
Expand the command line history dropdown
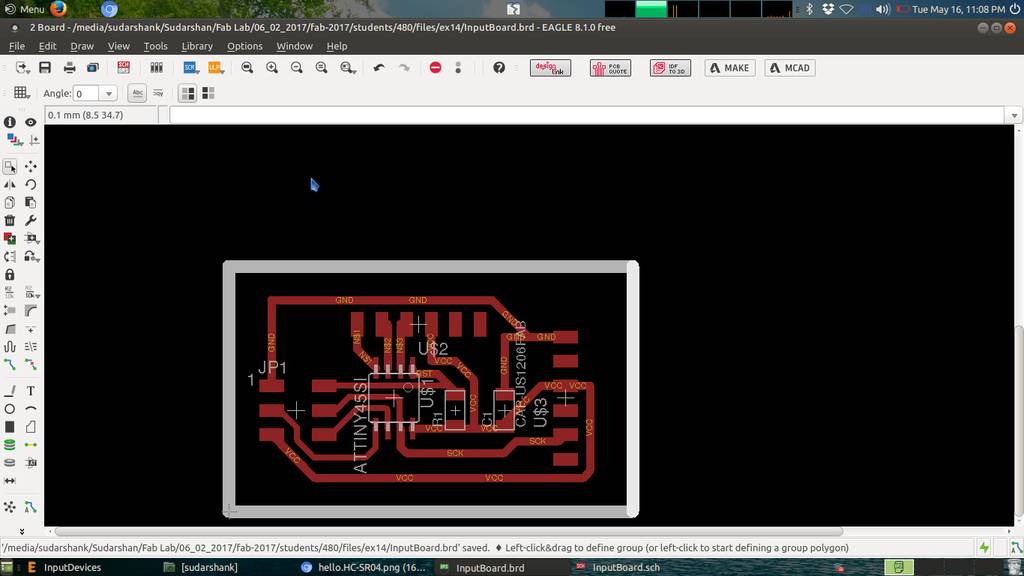coord(1014,115)
